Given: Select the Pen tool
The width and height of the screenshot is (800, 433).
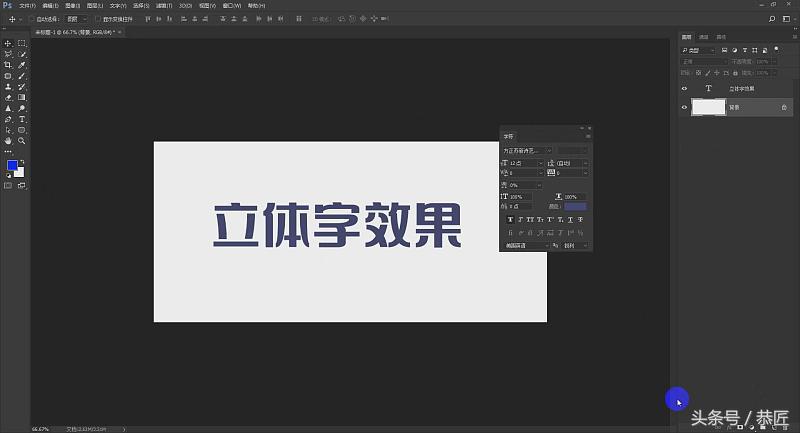Looking at the screenshot, I should 8,119.
